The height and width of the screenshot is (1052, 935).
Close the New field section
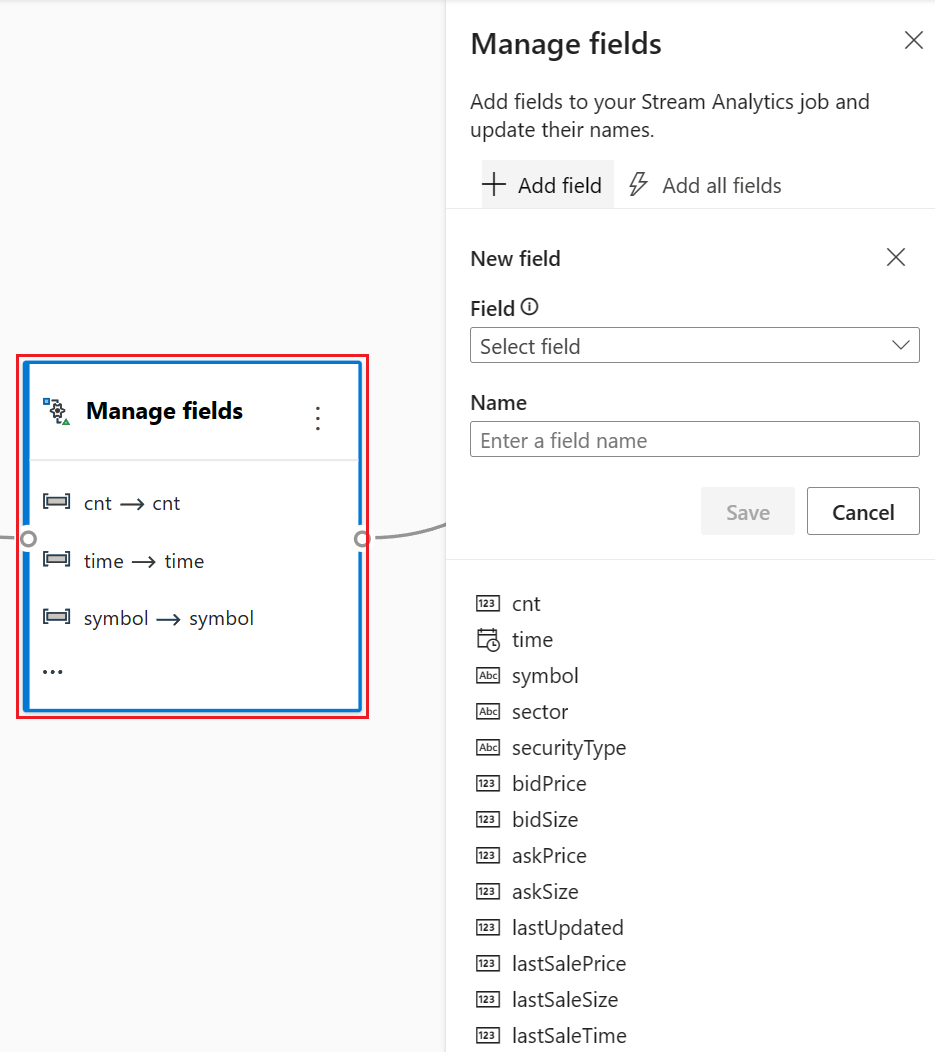coord(895,258)
